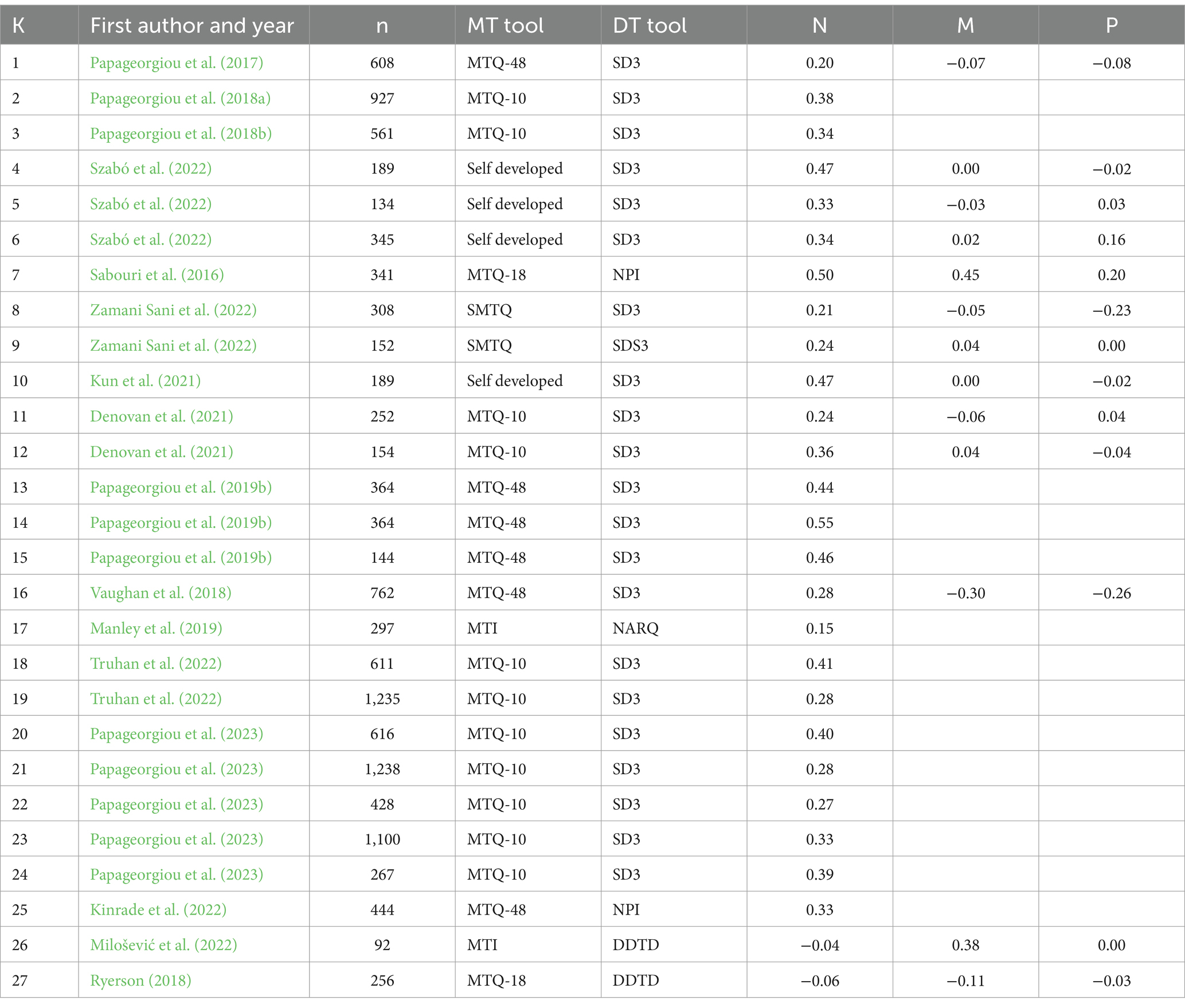Select the sample size cell '608'

point(382,62)
